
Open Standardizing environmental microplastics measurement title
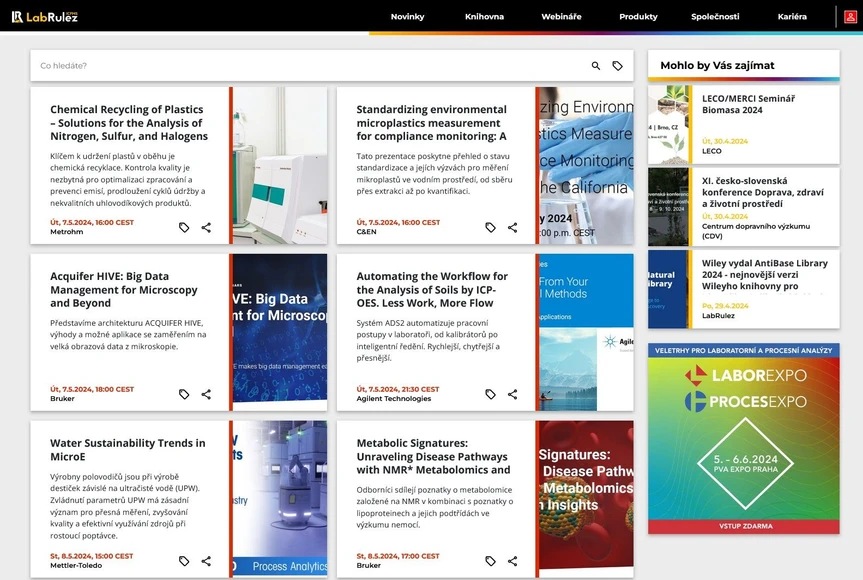tap(432, 123)
